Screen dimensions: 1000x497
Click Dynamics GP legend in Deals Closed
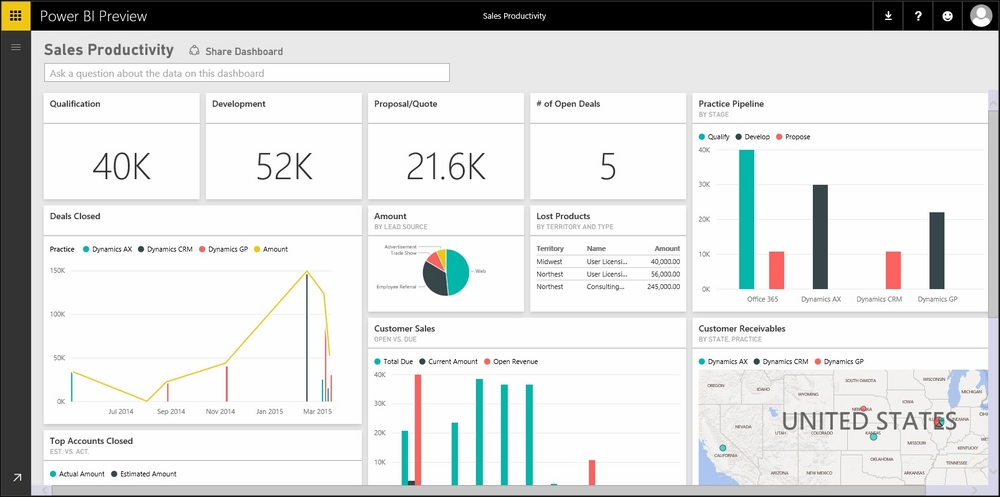[223, 249]
